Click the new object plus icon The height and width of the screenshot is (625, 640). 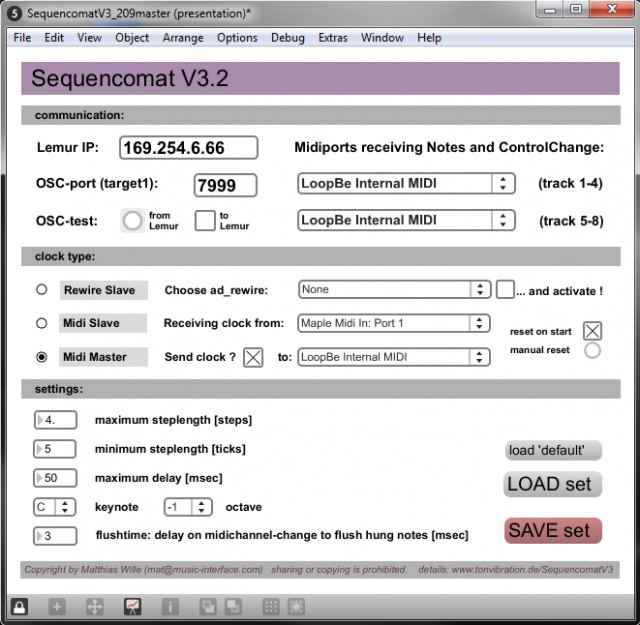coord(56,606)
